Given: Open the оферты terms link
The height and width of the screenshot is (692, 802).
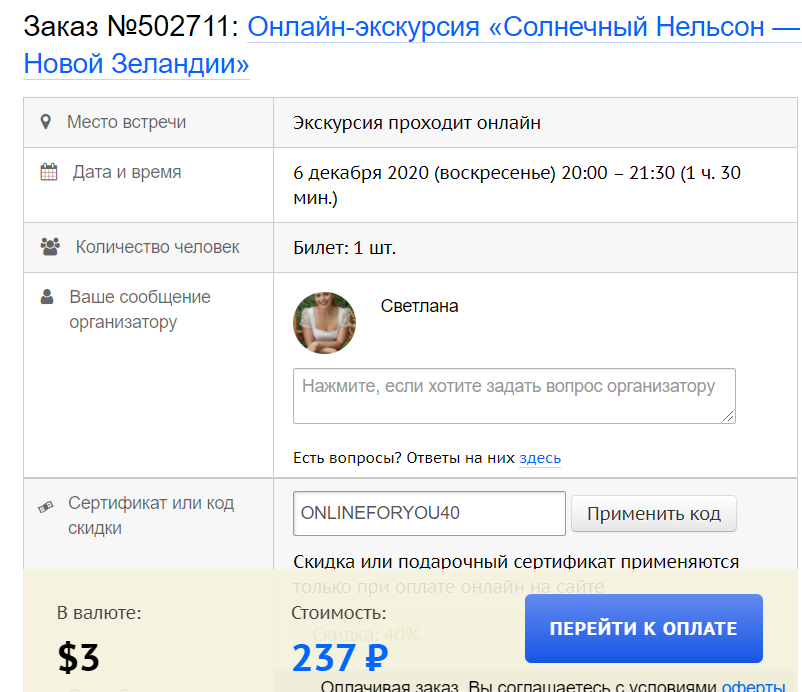Looking at the screenshot, I should click(753, 686).
